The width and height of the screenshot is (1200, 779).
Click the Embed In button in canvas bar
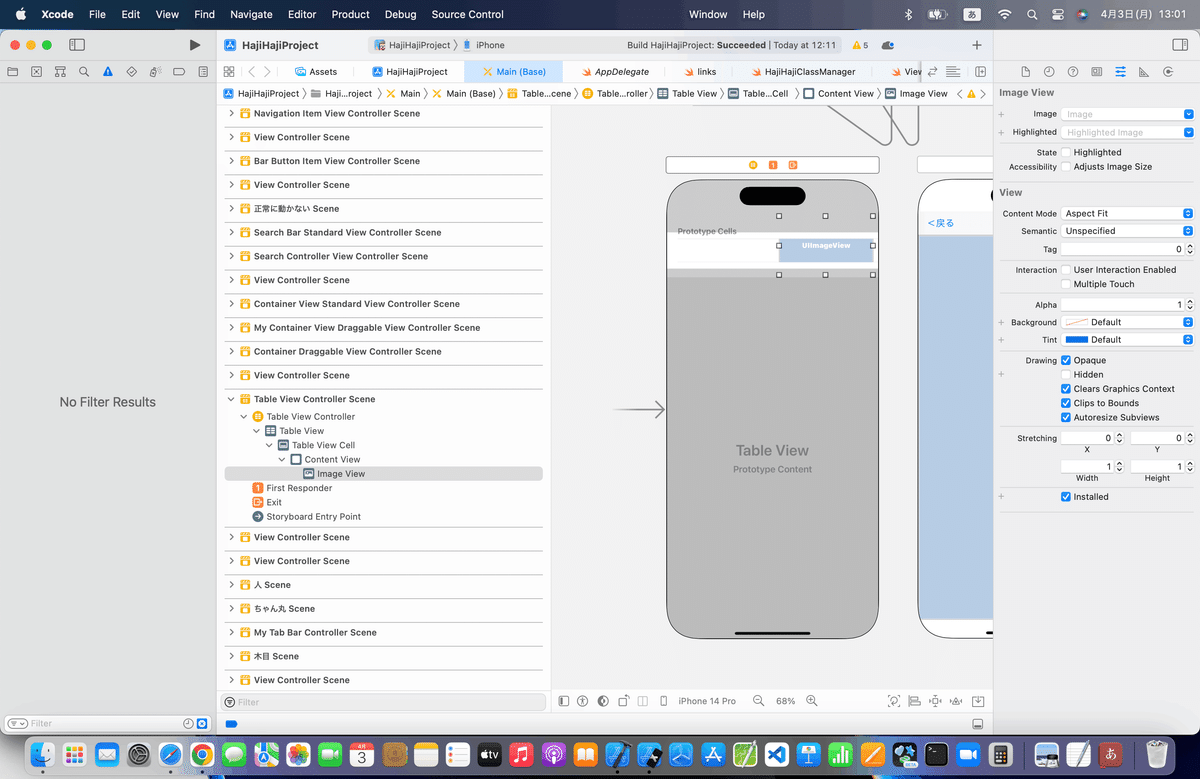[978, 702]
